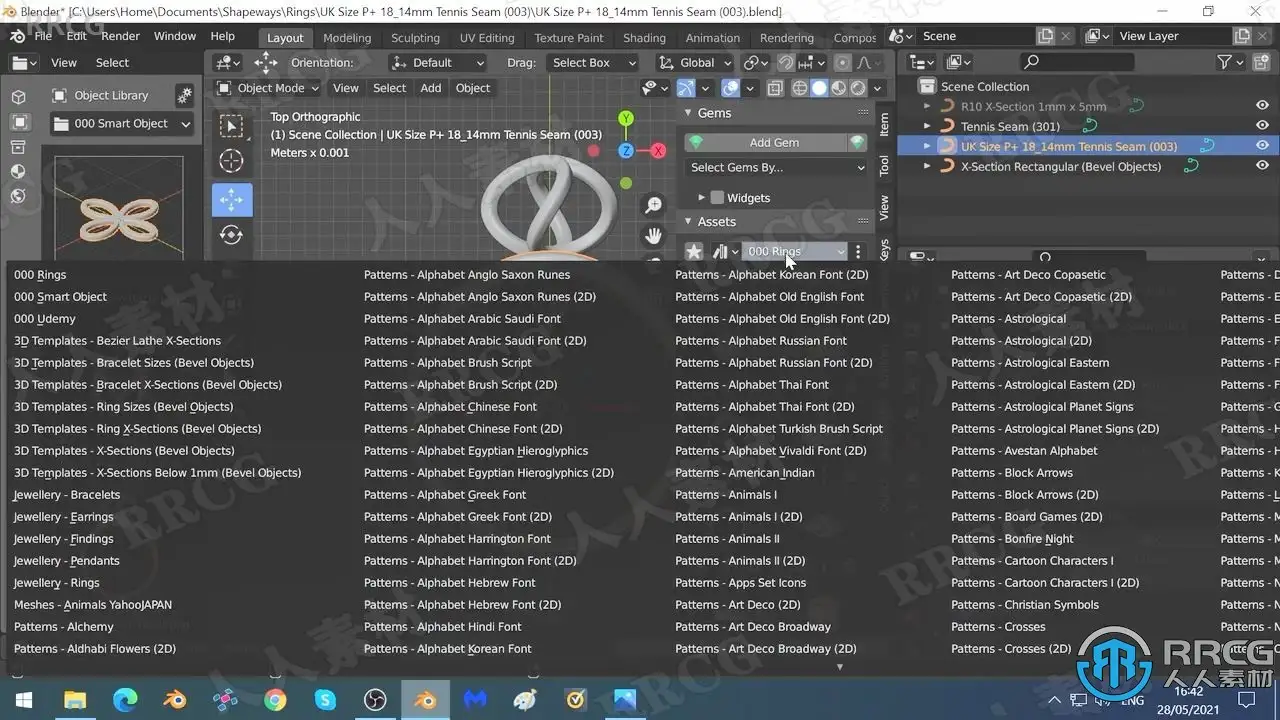Click the red X axis on the navigation gizmo

coord(658,151)
